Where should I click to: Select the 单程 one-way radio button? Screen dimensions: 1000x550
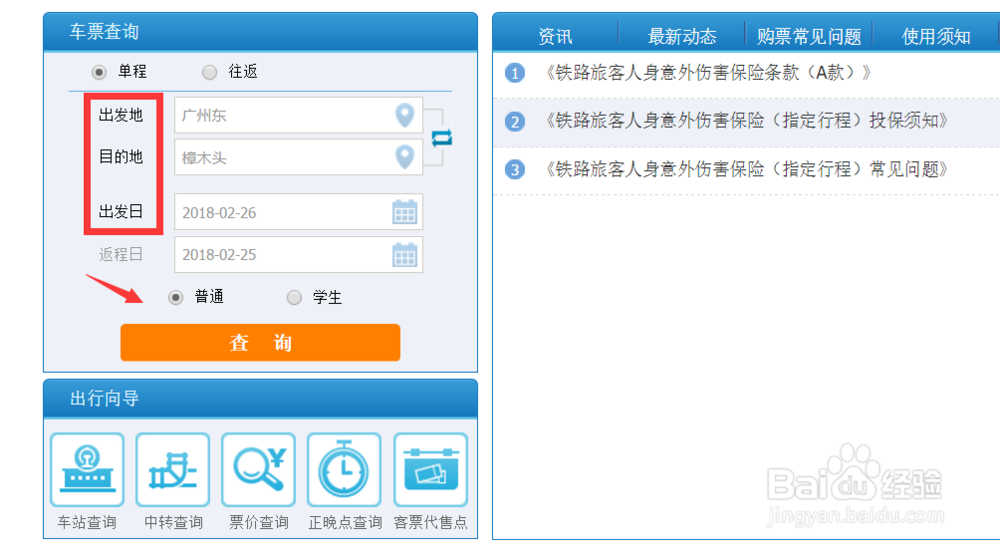99,72
